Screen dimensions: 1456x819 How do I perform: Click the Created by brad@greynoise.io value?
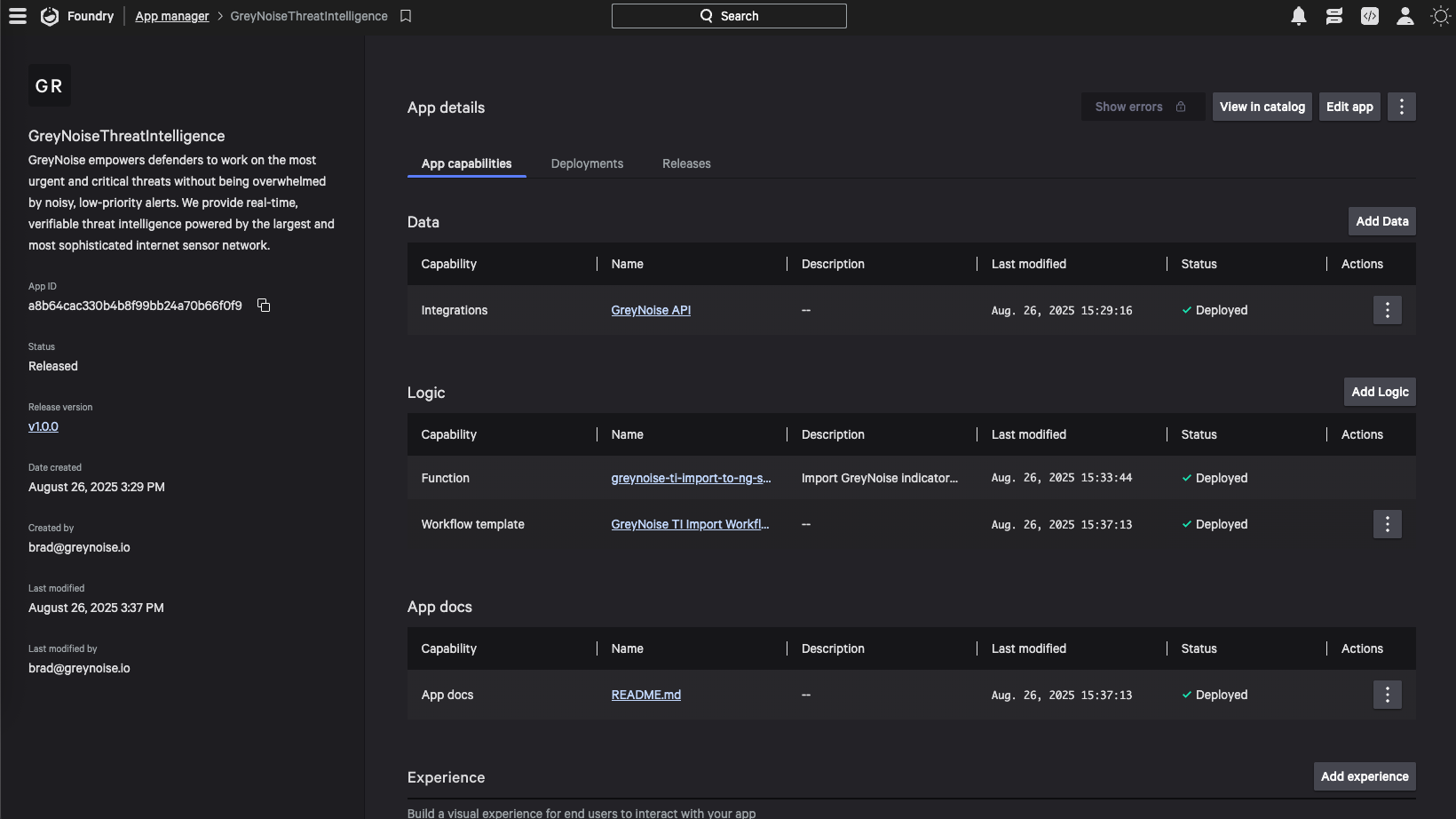pos(79,547)
